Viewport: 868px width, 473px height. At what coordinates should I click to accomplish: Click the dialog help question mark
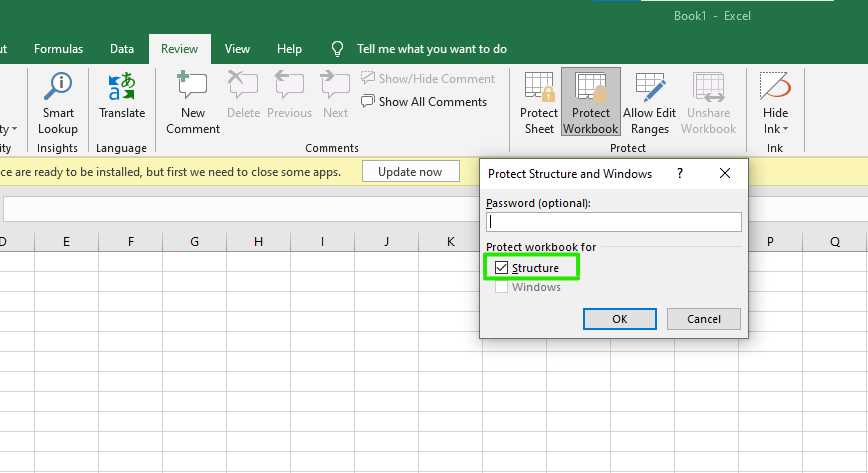(x=680, y=173)
